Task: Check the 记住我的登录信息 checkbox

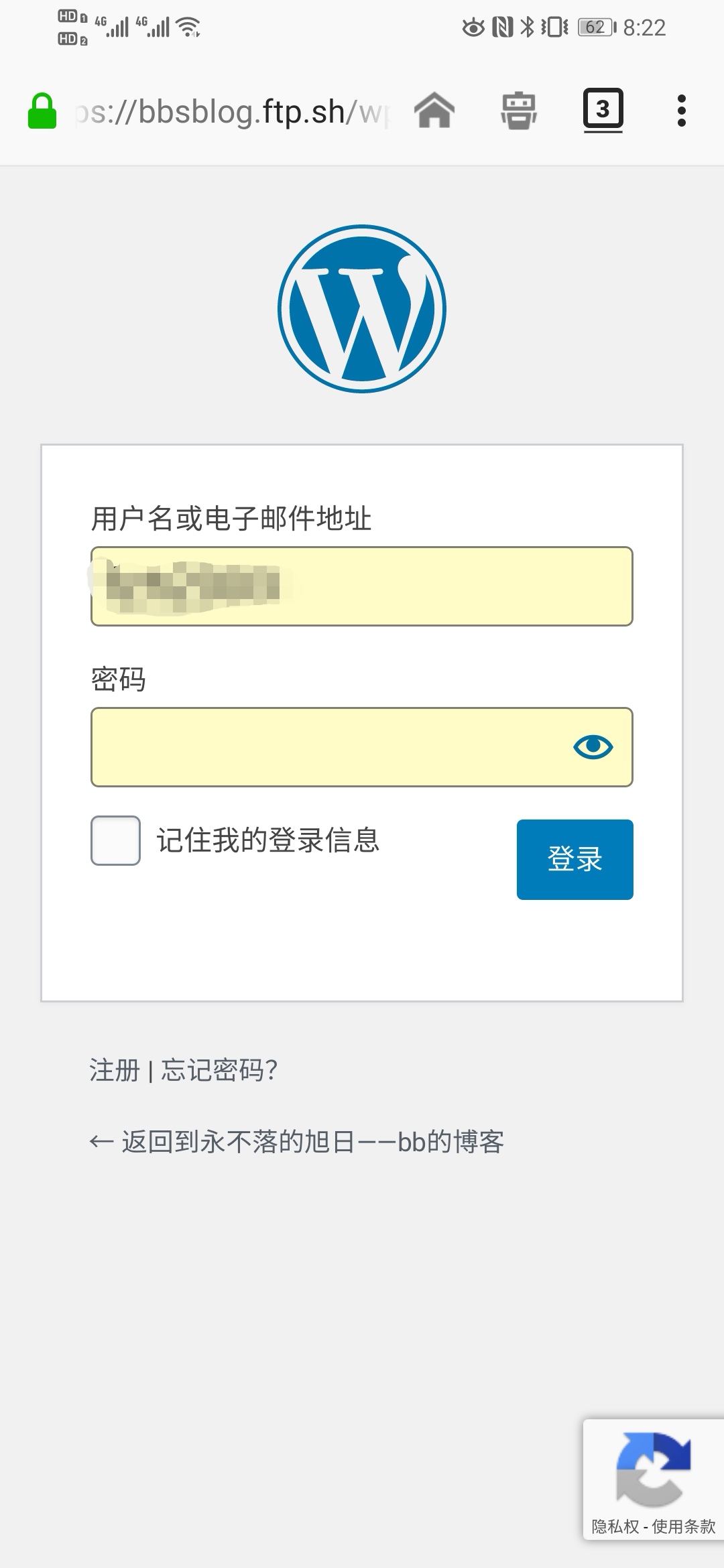Action: 115,840
